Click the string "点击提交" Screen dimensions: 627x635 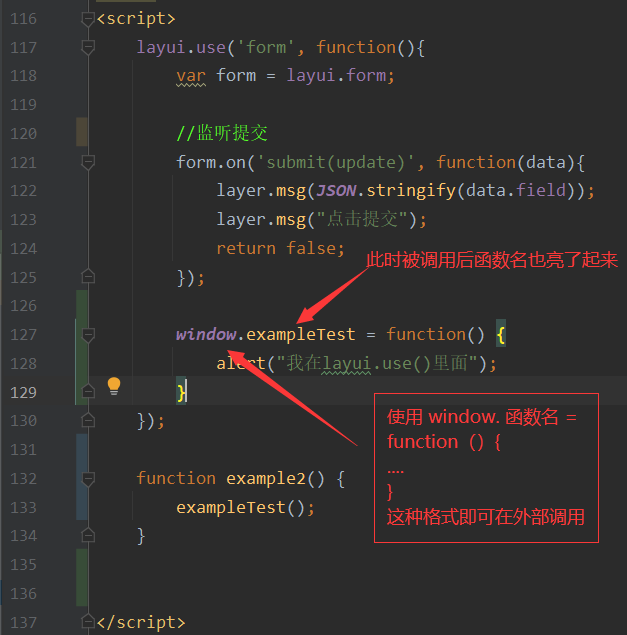point(362,219)
